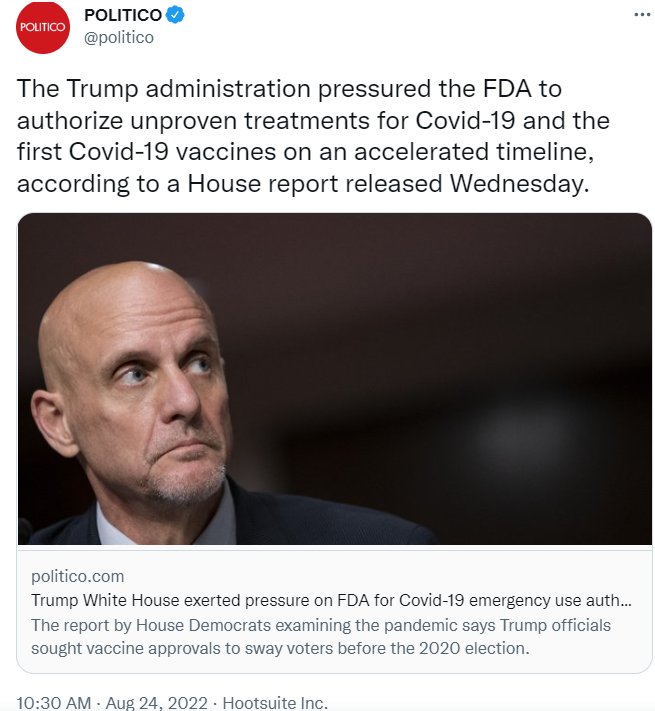Open the POLITICO display name profile link
This screenshot has width=655, height=711.
(122, 17)
